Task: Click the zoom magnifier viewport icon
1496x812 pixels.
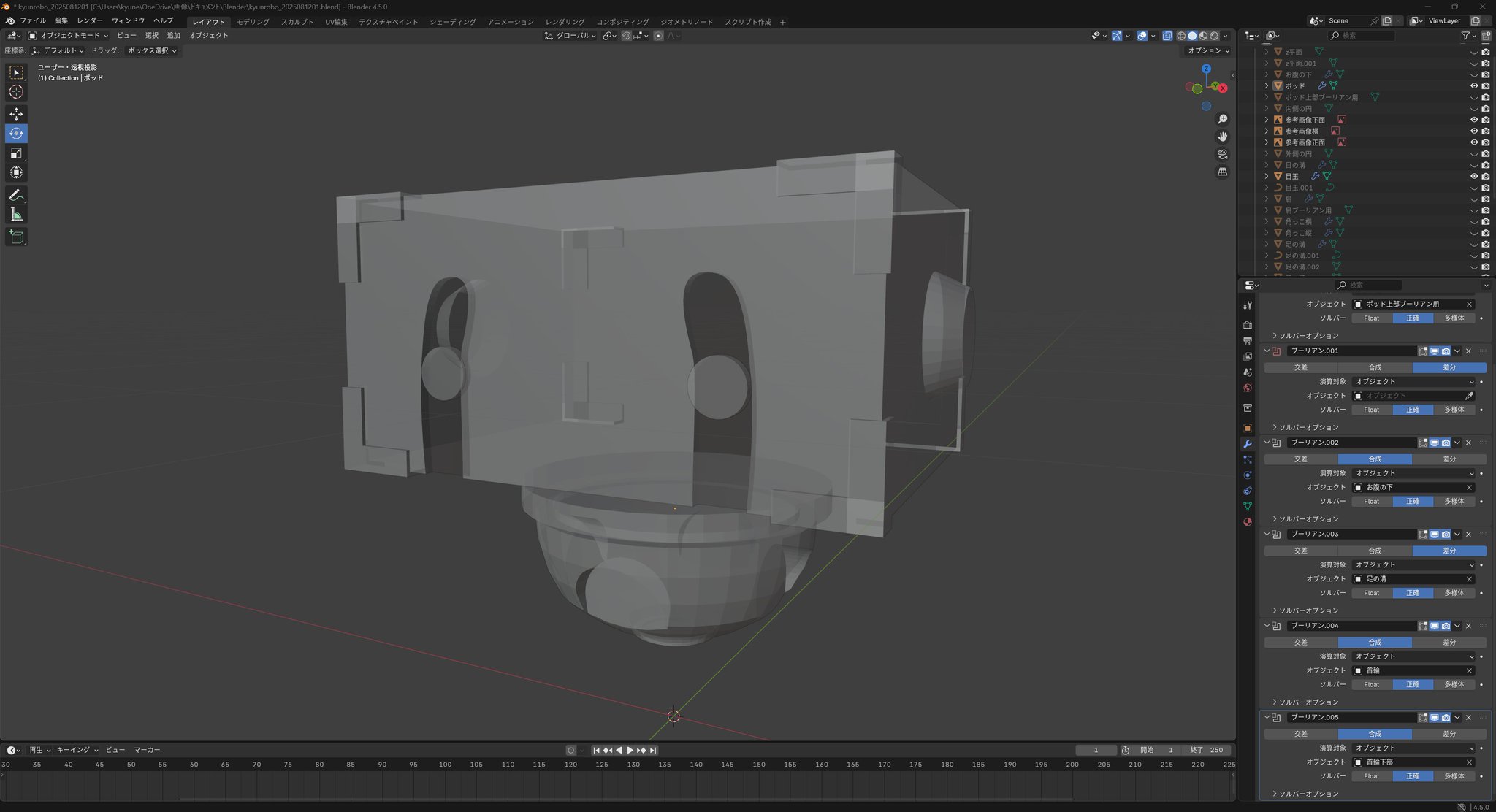Action: 1222,119
